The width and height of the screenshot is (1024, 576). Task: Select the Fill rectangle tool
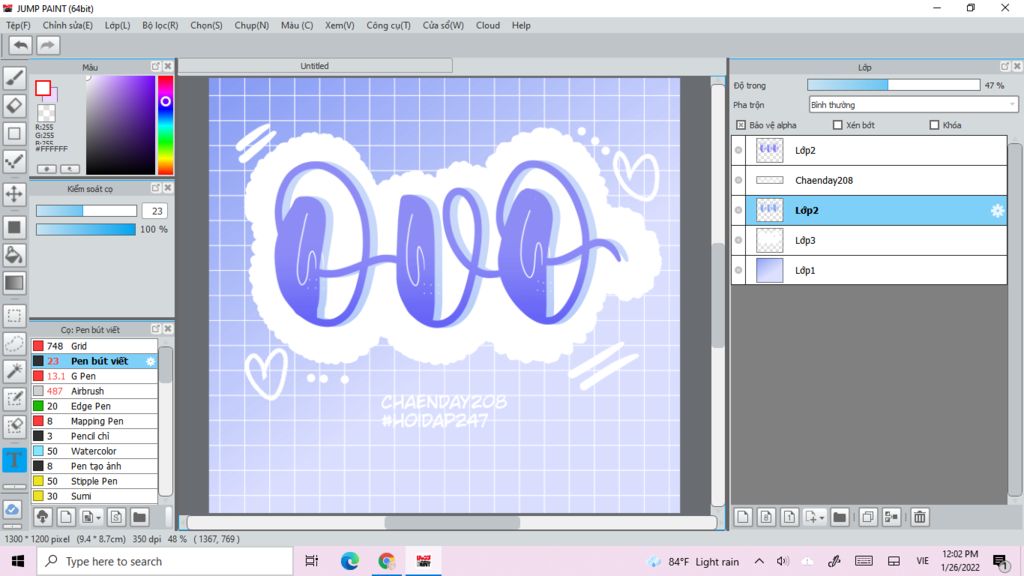pyautogui.click(x=14, y=227)
